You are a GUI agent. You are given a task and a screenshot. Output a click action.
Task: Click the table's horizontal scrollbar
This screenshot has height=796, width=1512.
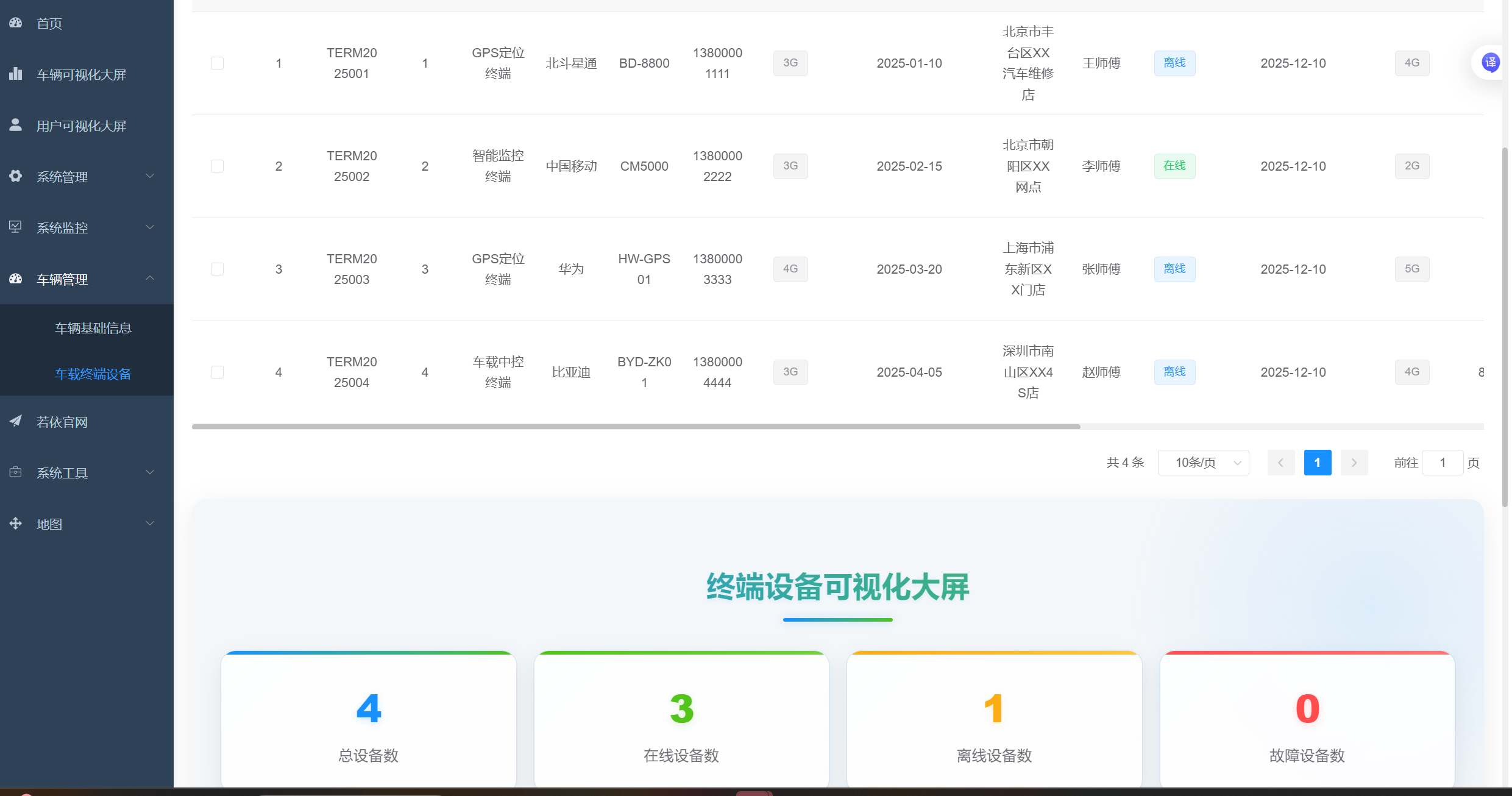[636, 427]
